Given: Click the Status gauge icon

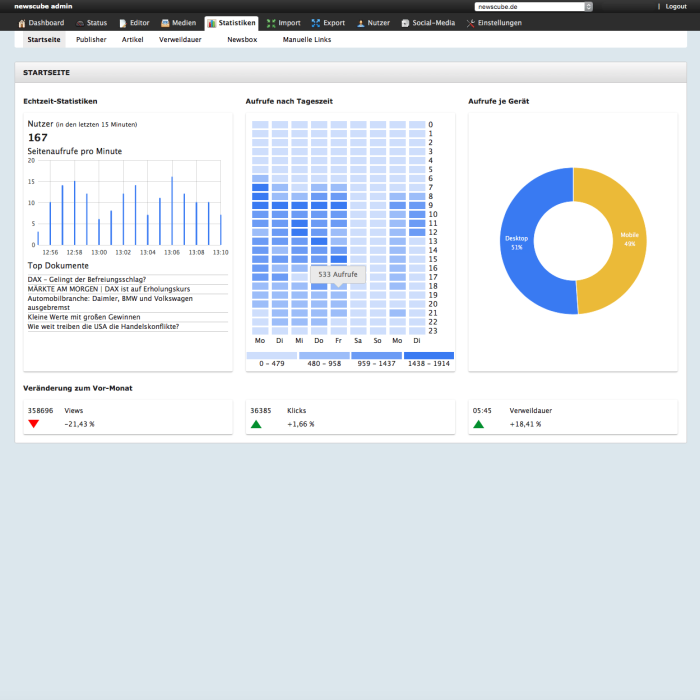Looking at the screenshot, I should (x=80, y=23).
